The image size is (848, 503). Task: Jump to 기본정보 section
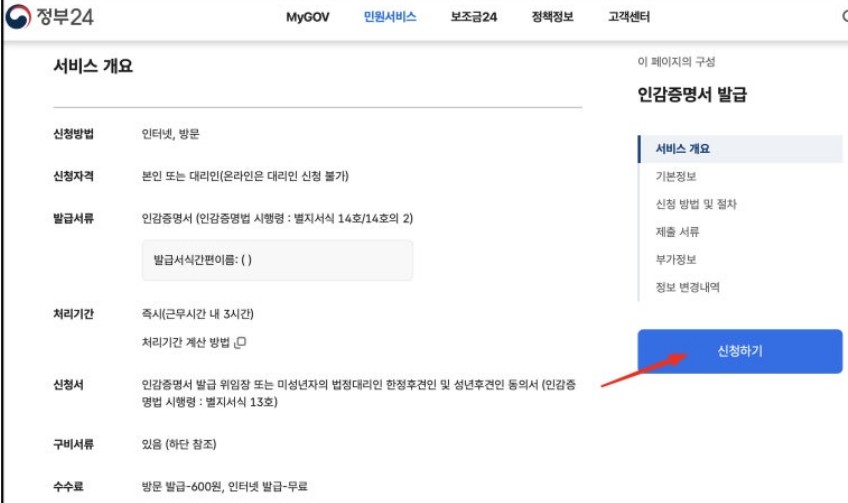(675, 176)
